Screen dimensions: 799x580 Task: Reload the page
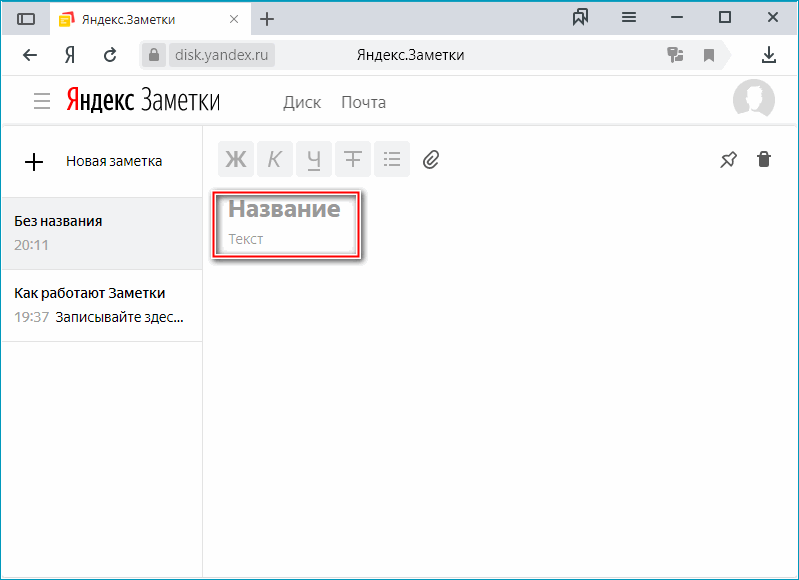click(x=110, y=55)
